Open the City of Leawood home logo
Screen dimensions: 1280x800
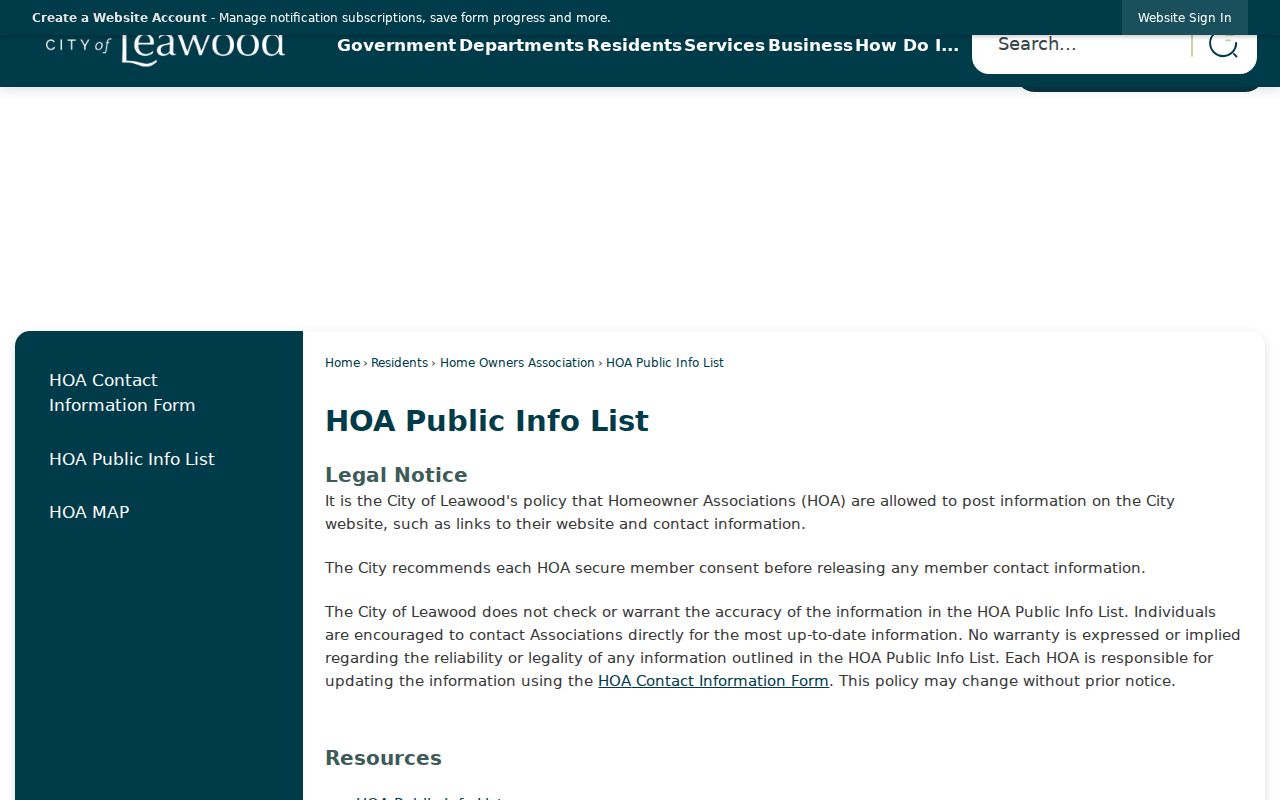pyautogui.click(x=165, y=48)
